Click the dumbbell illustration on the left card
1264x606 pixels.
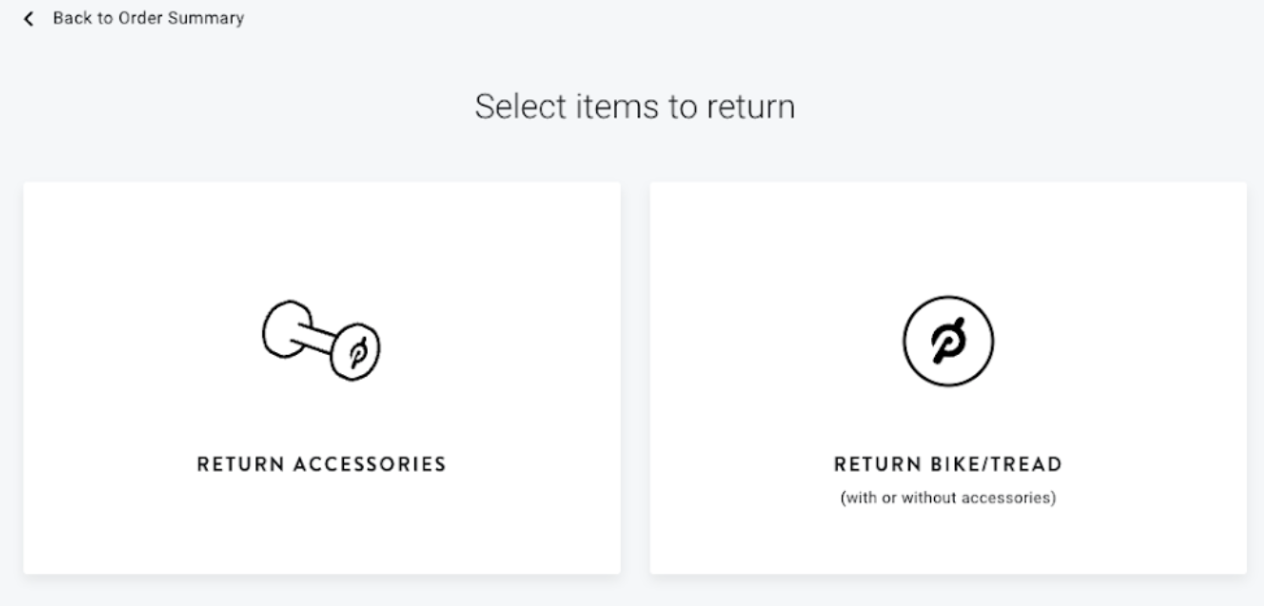coord(320,340)
